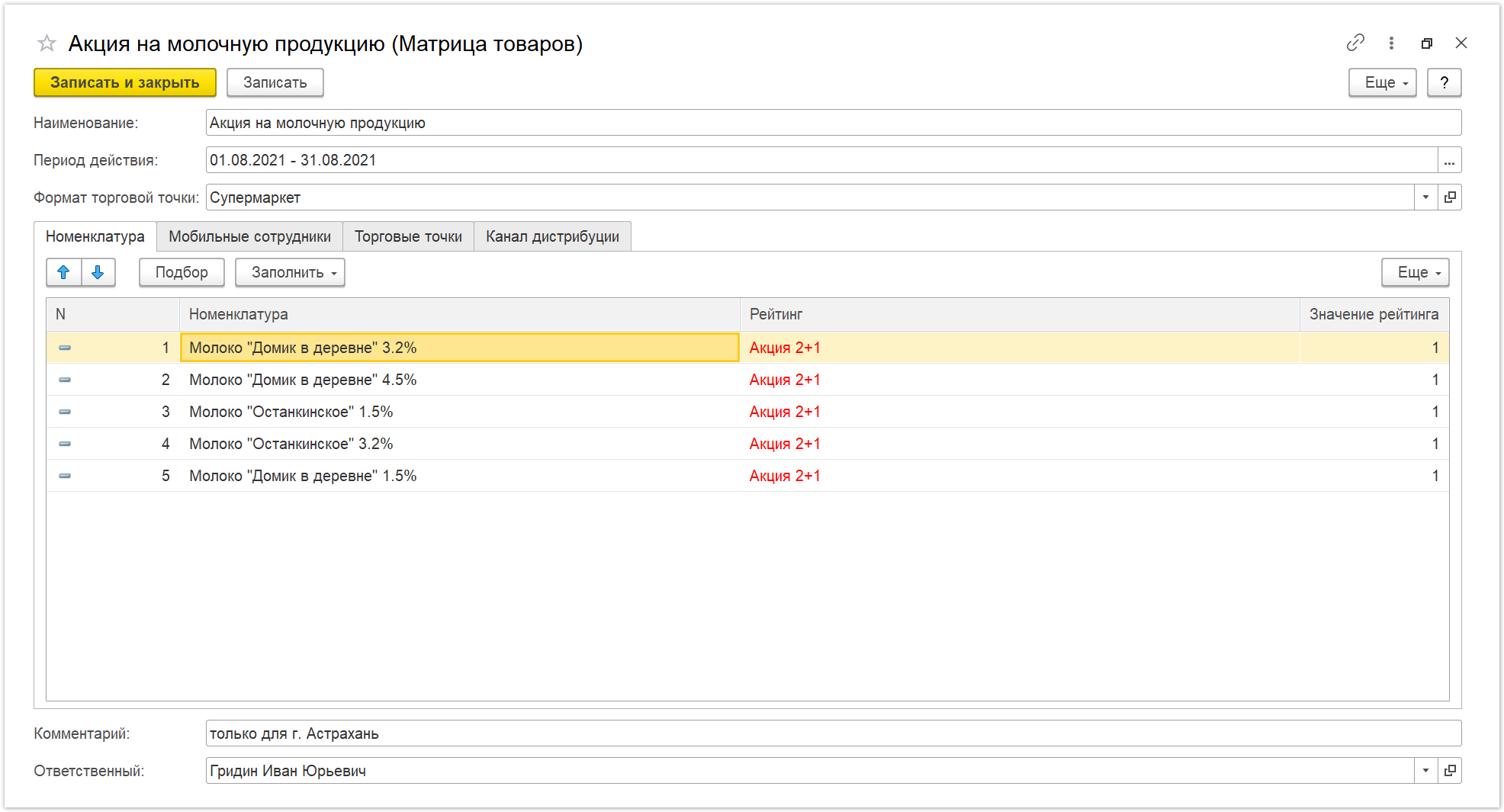Copy link to this object icon
Image resolution: width=1504 pixels, height=812 pixels.
[x=1355, y=43]
